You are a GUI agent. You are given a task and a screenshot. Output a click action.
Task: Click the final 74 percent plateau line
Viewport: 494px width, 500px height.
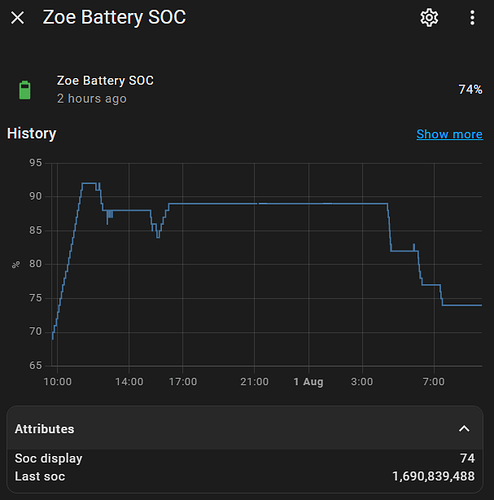[462, 305]
